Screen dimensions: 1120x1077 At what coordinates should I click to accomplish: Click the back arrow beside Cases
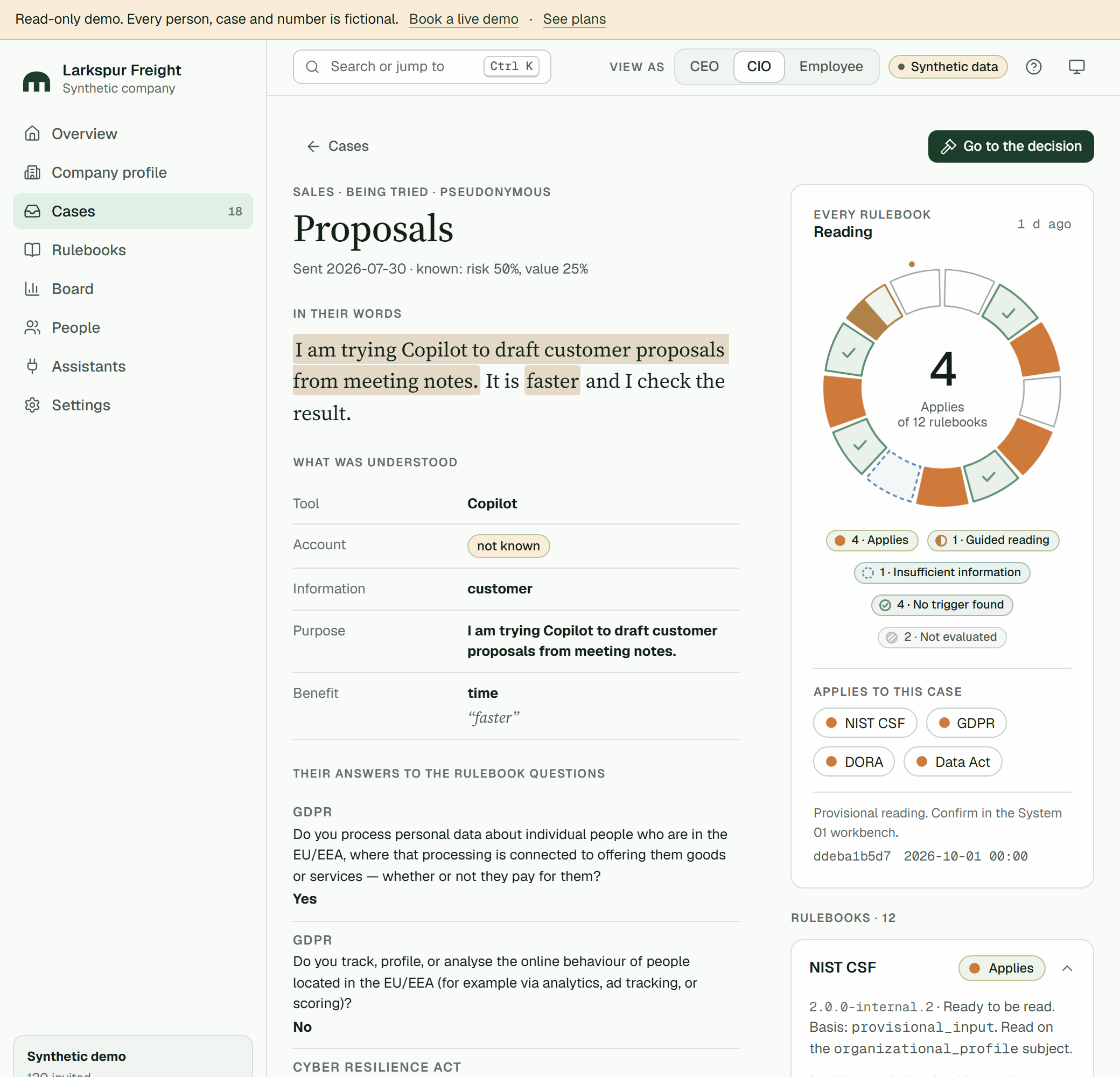(313, 146)
